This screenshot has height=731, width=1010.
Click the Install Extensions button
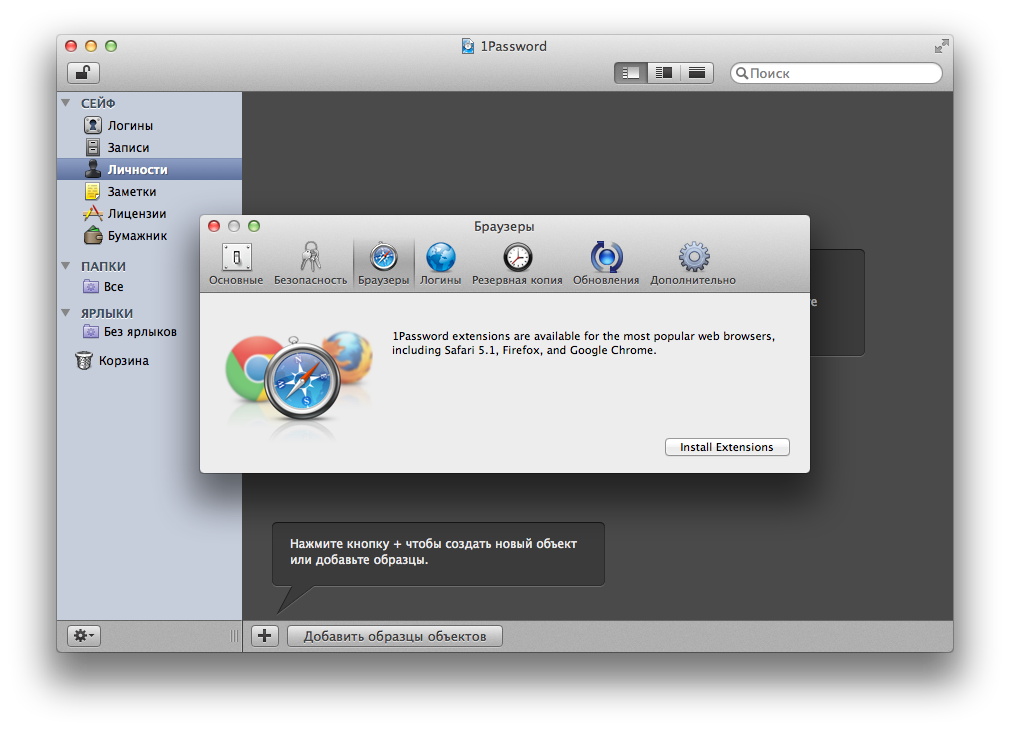pyautogui.click(x=727, y=447)
